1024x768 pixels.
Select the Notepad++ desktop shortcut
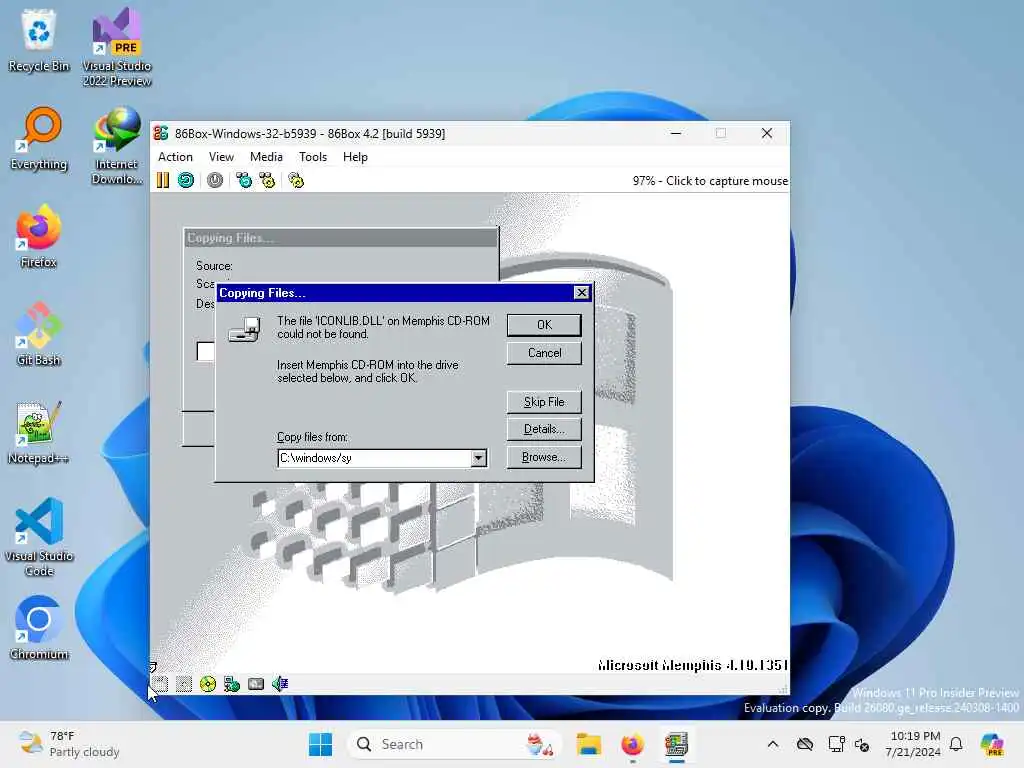[x=39, y=432]
